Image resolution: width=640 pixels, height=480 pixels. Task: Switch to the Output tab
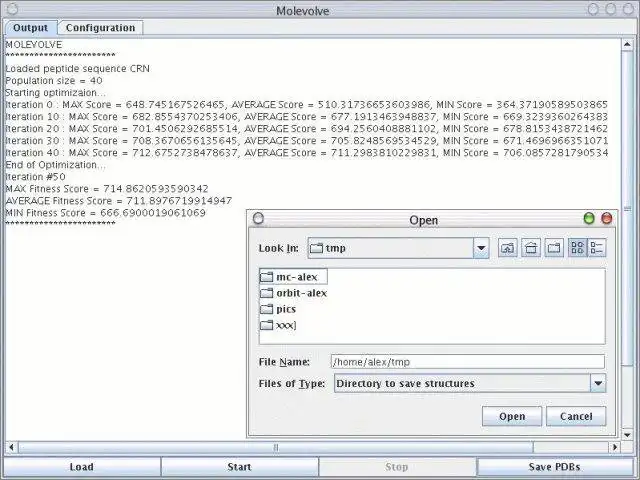(x=30, y=28)
